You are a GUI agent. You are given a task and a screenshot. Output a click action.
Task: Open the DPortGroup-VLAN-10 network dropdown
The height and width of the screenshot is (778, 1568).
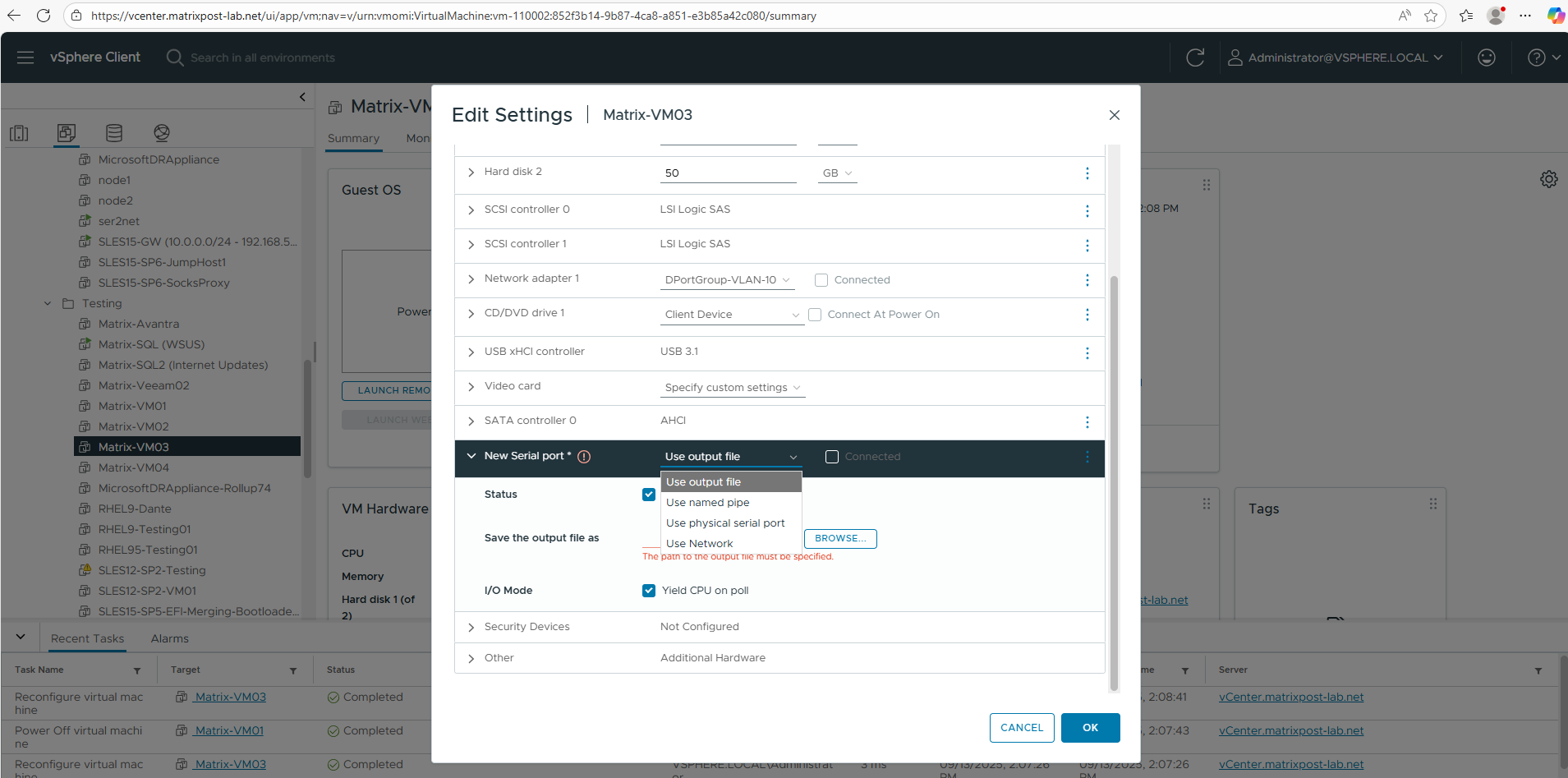(727, 280)
